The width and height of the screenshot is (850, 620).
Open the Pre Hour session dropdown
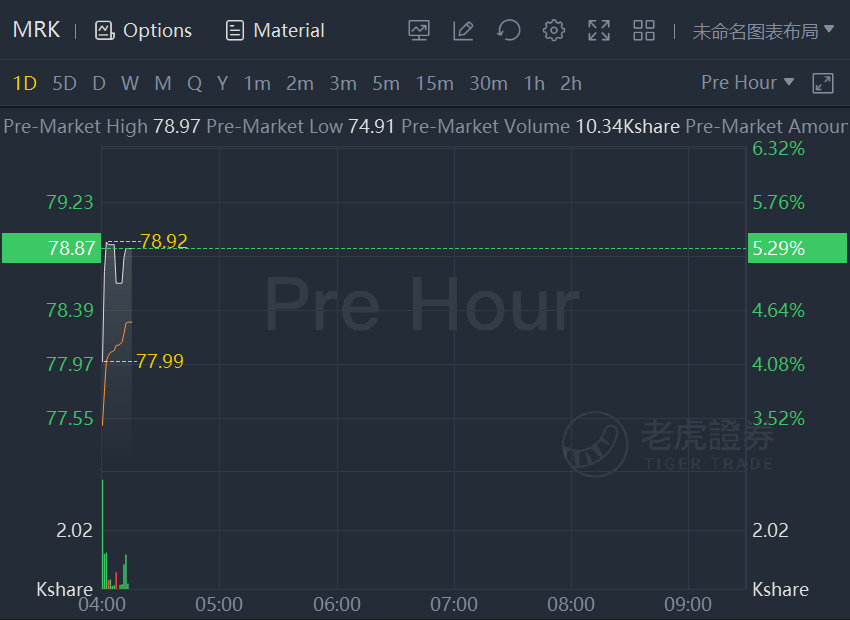coord(748,82)
